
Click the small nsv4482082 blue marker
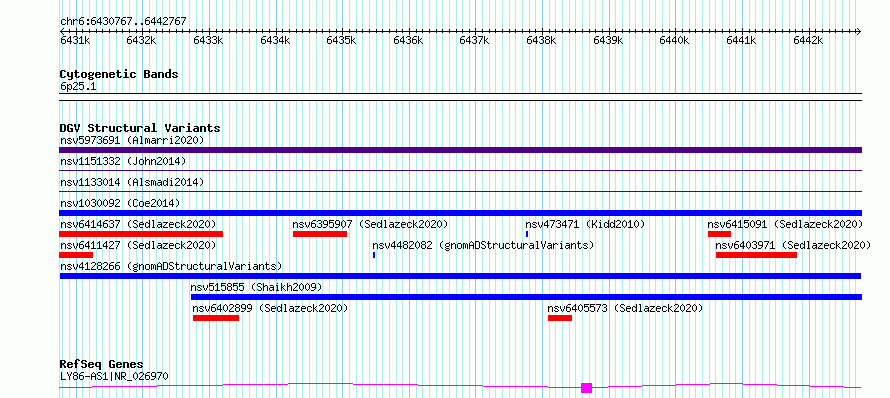(373, 255)
